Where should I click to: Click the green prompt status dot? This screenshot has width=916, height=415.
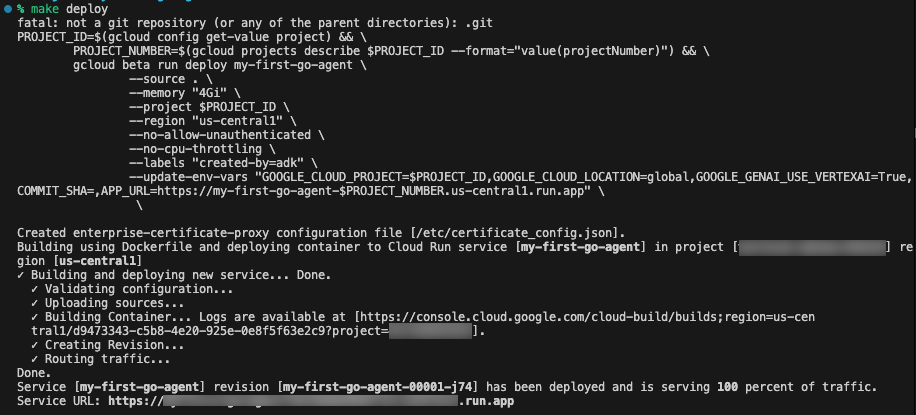click(x=7, y=7)
